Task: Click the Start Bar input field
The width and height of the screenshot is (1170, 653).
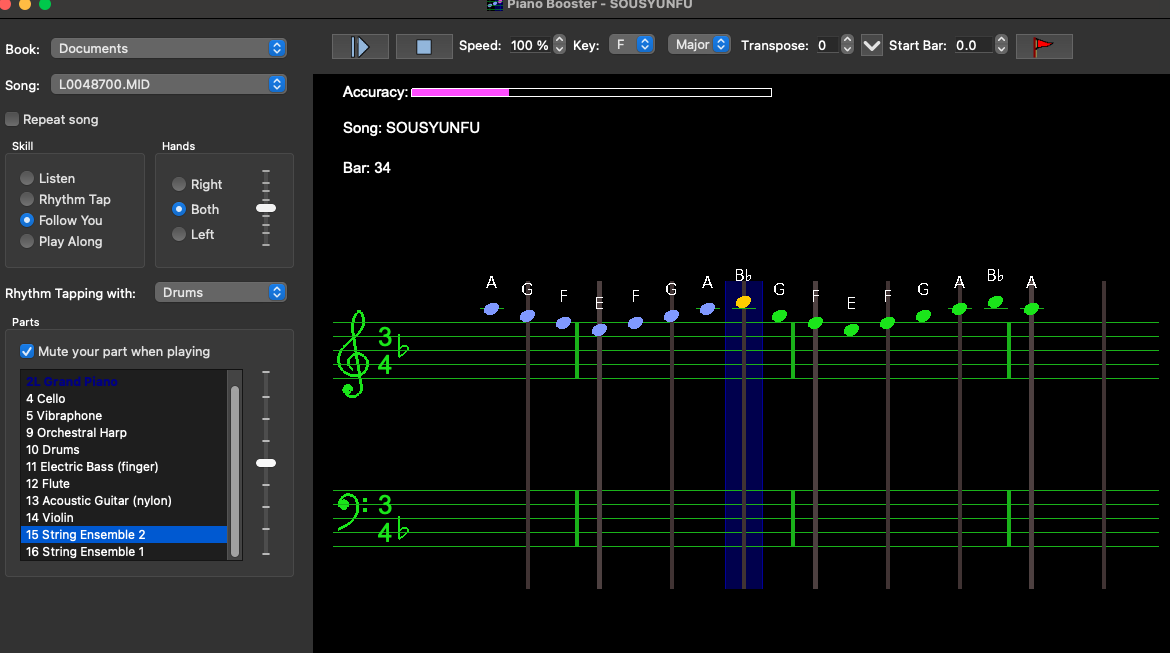Action: click(x=973, y=46)
